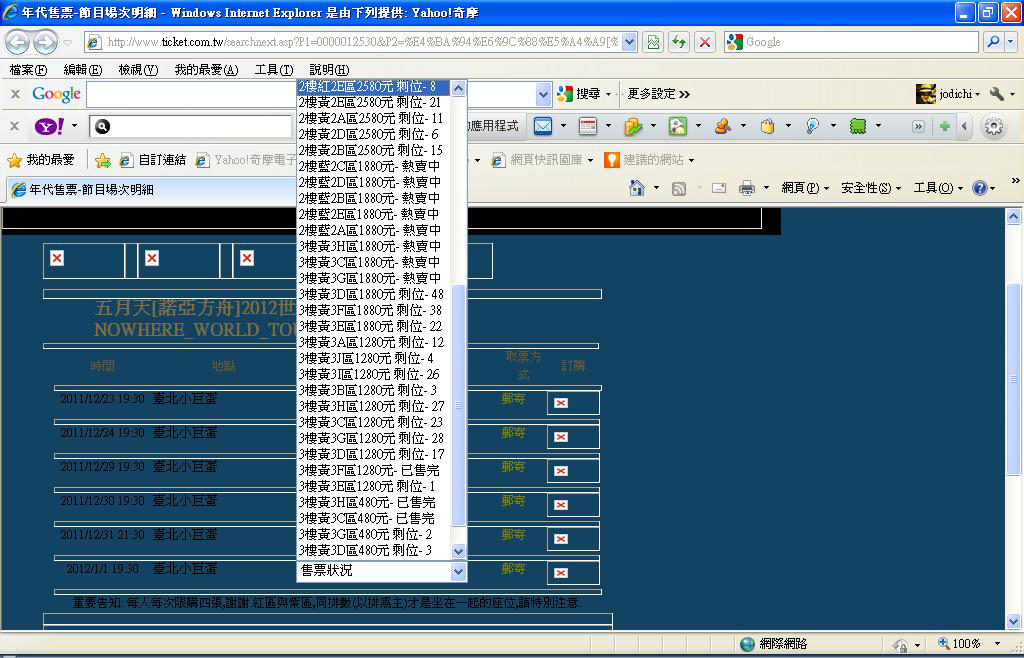The height and width of the screenshot is (658, 1024).
Task: Close the Yahoo toolbar with its X
Action: point(15,126)
